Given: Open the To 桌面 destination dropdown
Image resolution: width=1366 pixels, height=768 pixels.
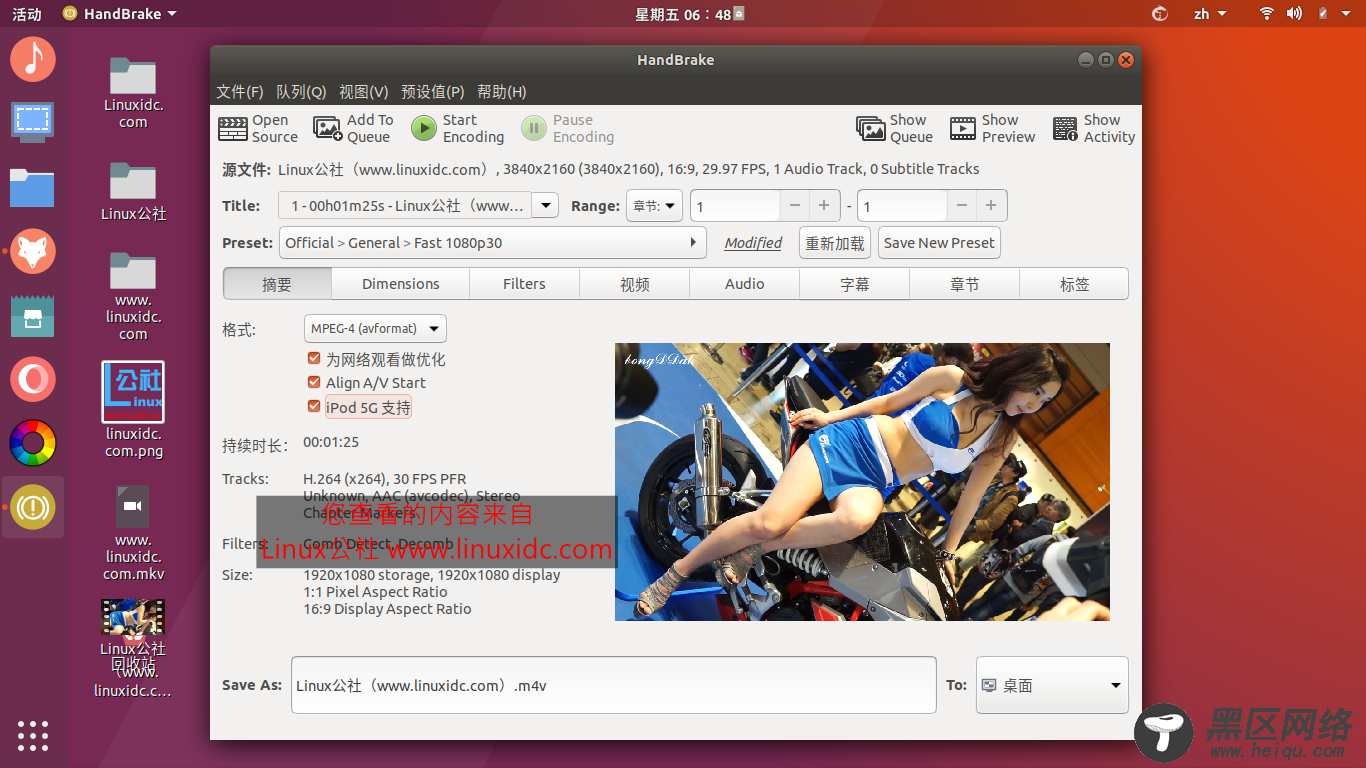Looking at the screenshot, I should point(1052,685).
